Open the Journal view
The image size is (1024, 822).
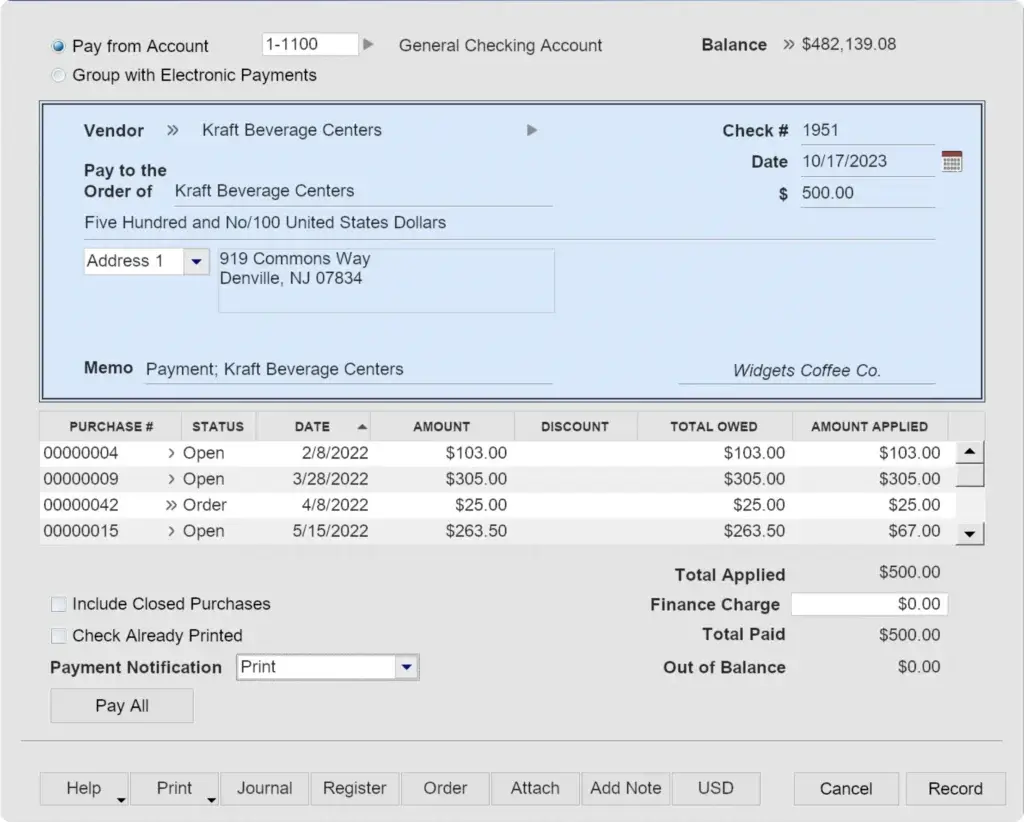(264, 789)
